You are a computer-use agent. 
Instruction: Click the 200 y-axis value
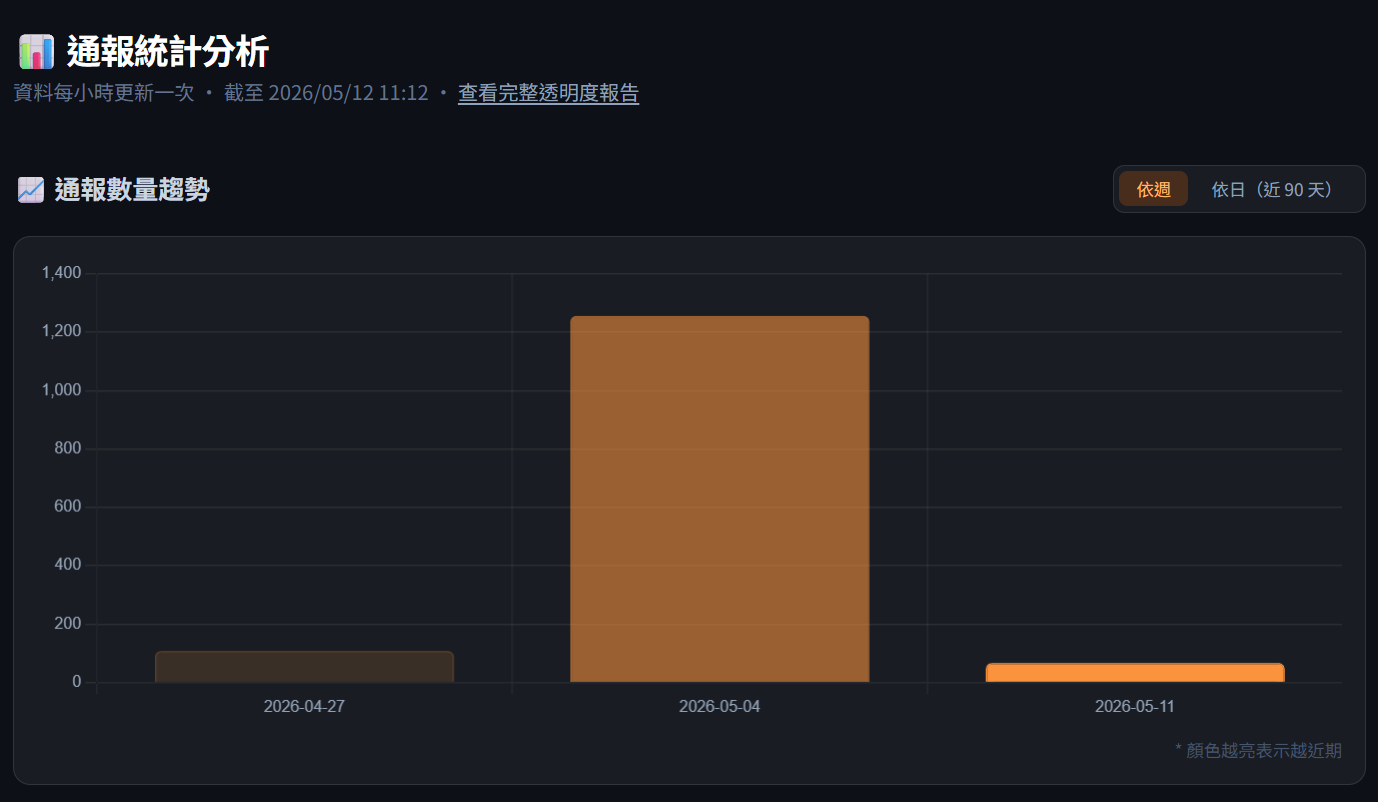69,624
